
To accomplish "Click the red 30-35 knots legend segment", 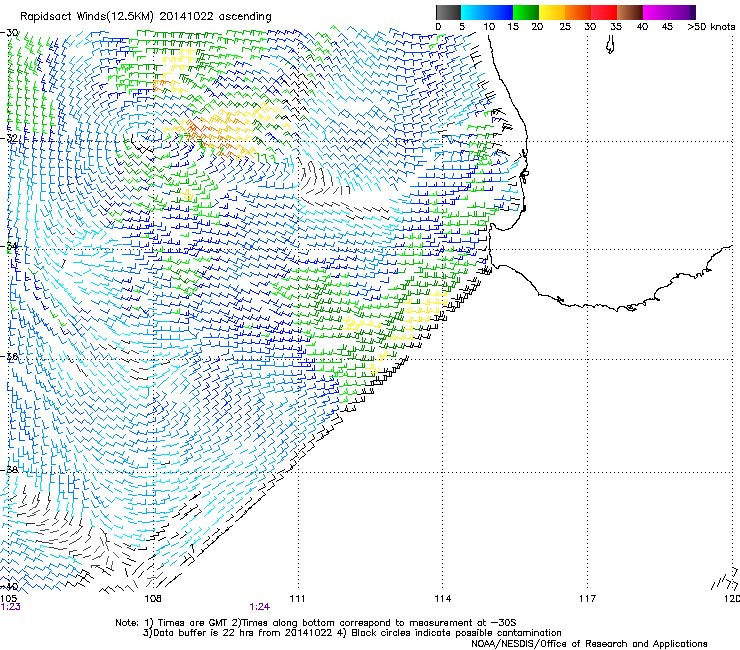I will 604,12.
